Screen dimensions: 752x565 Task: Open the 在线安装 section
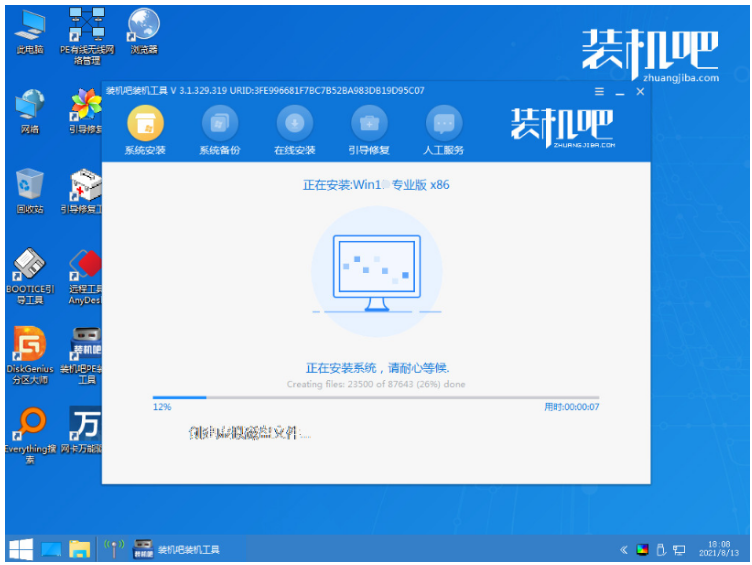pyautogui.click(x=294, y=124)
